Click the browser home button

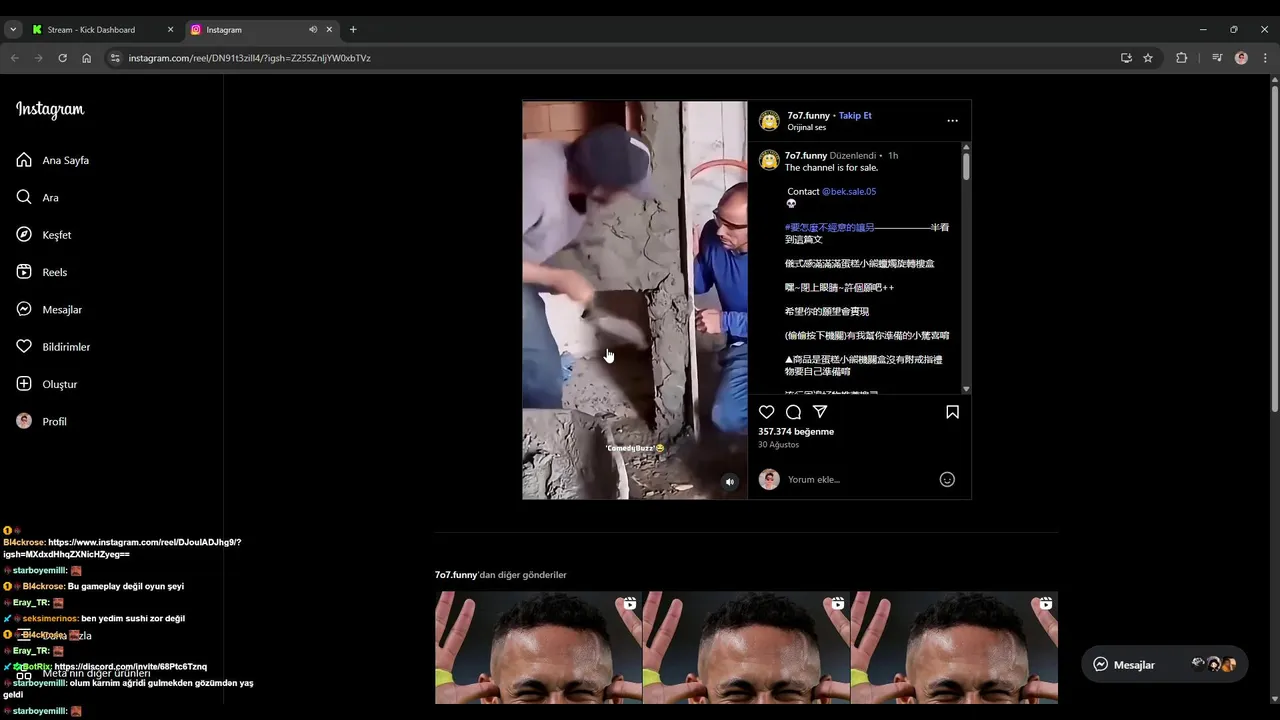pyautogui.click(x=87, y=58)
